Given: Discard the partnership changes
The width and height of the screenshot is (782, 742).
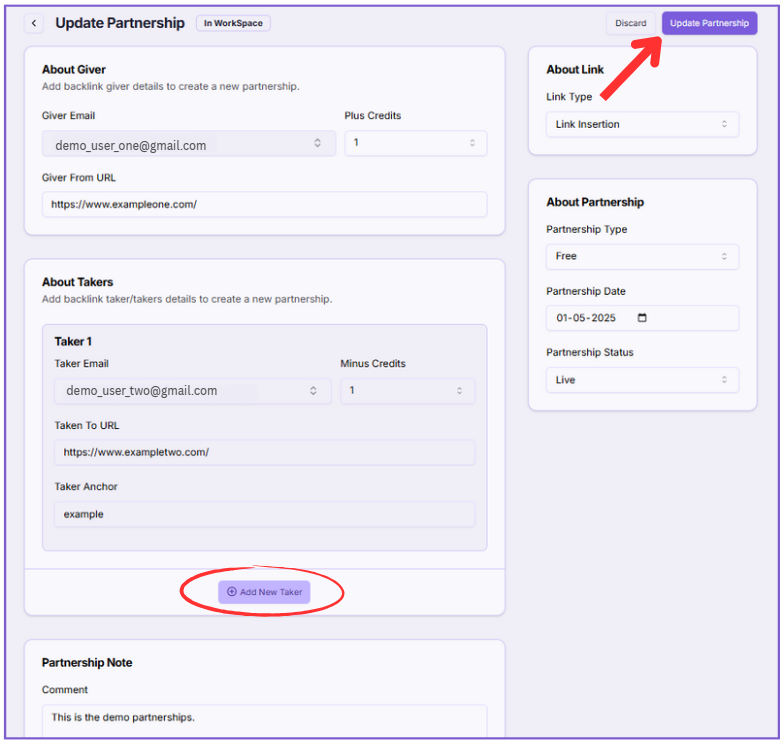Looking at the screenshot, I should coord(630,23).
